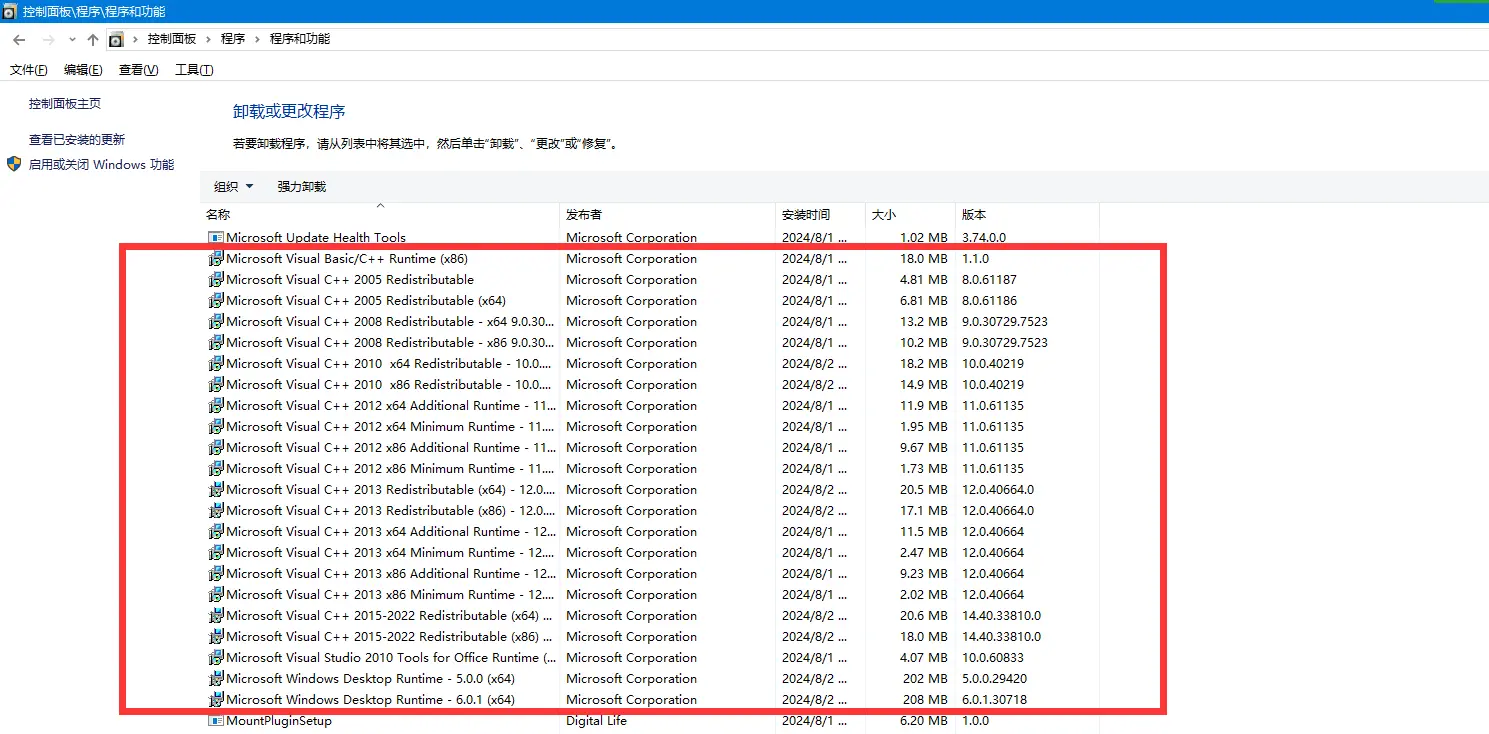Click the Back navigation arrow
1489x734 pixels.
(x=19, y=39)
